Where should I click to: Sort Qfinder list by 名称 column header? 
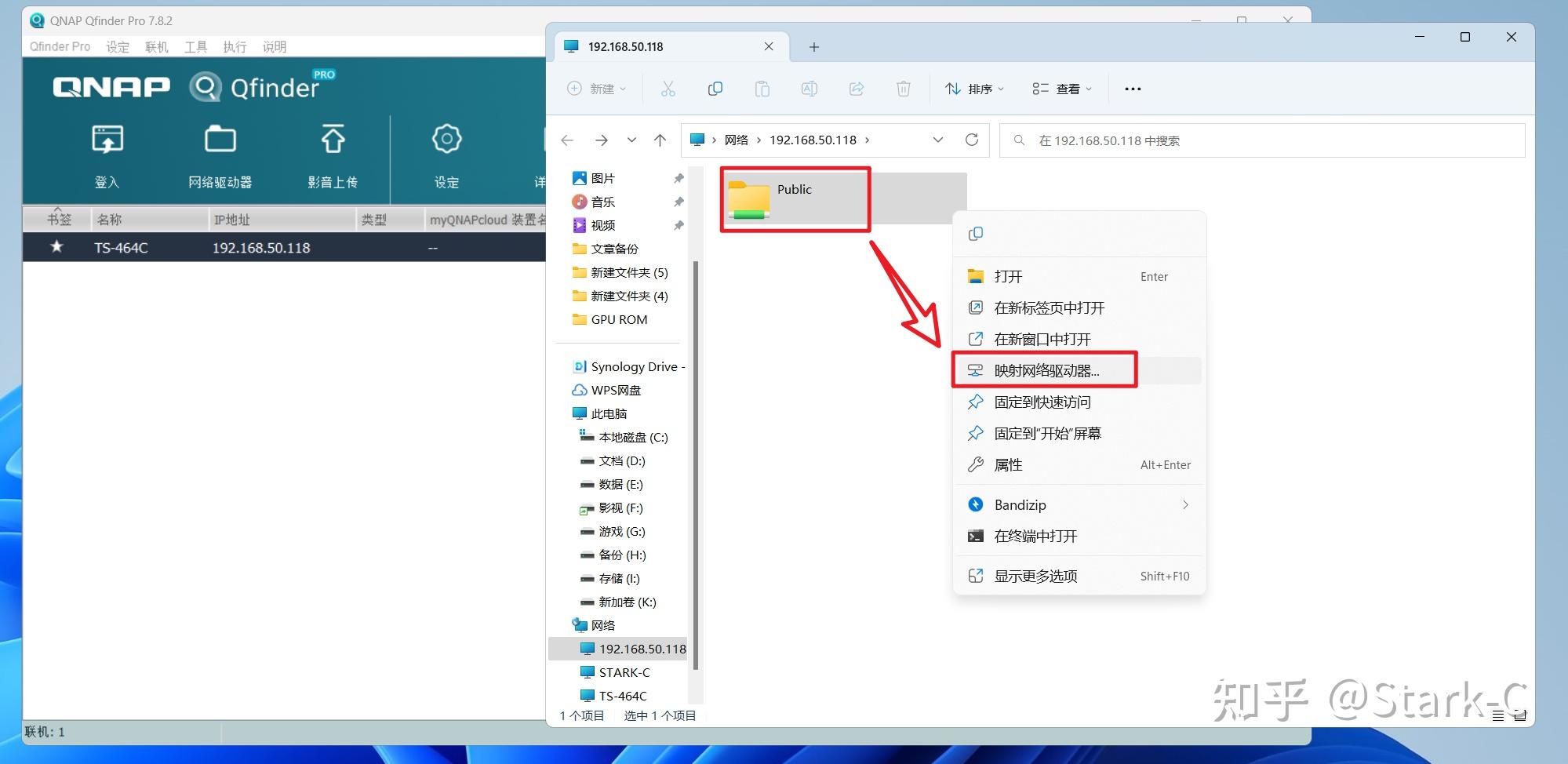(x=150, y=220)
